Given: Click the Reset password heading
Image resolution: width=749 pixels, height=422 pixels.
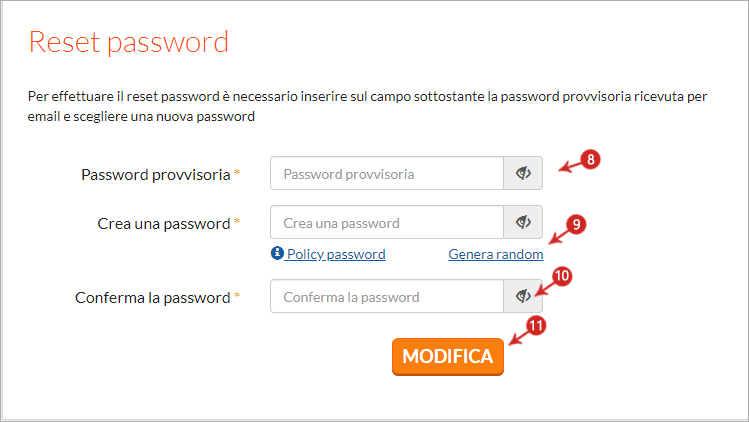Looking at the screenshot, I should click(128, 43).
